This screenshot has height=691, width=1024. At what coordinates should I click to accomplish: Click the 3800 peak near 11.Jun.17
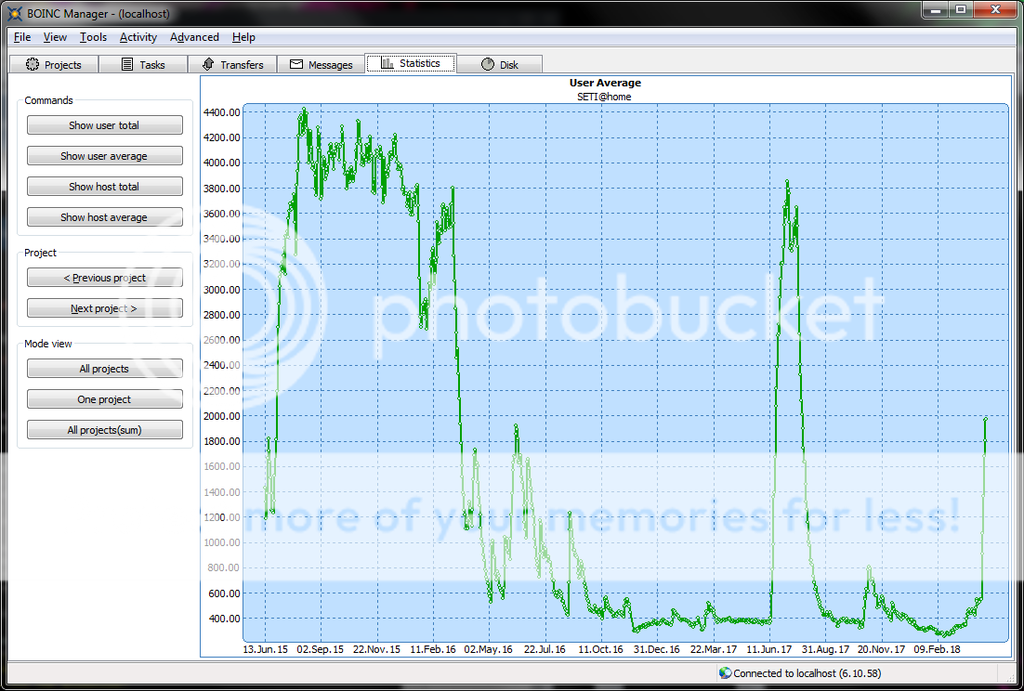[x=788, y=183]
